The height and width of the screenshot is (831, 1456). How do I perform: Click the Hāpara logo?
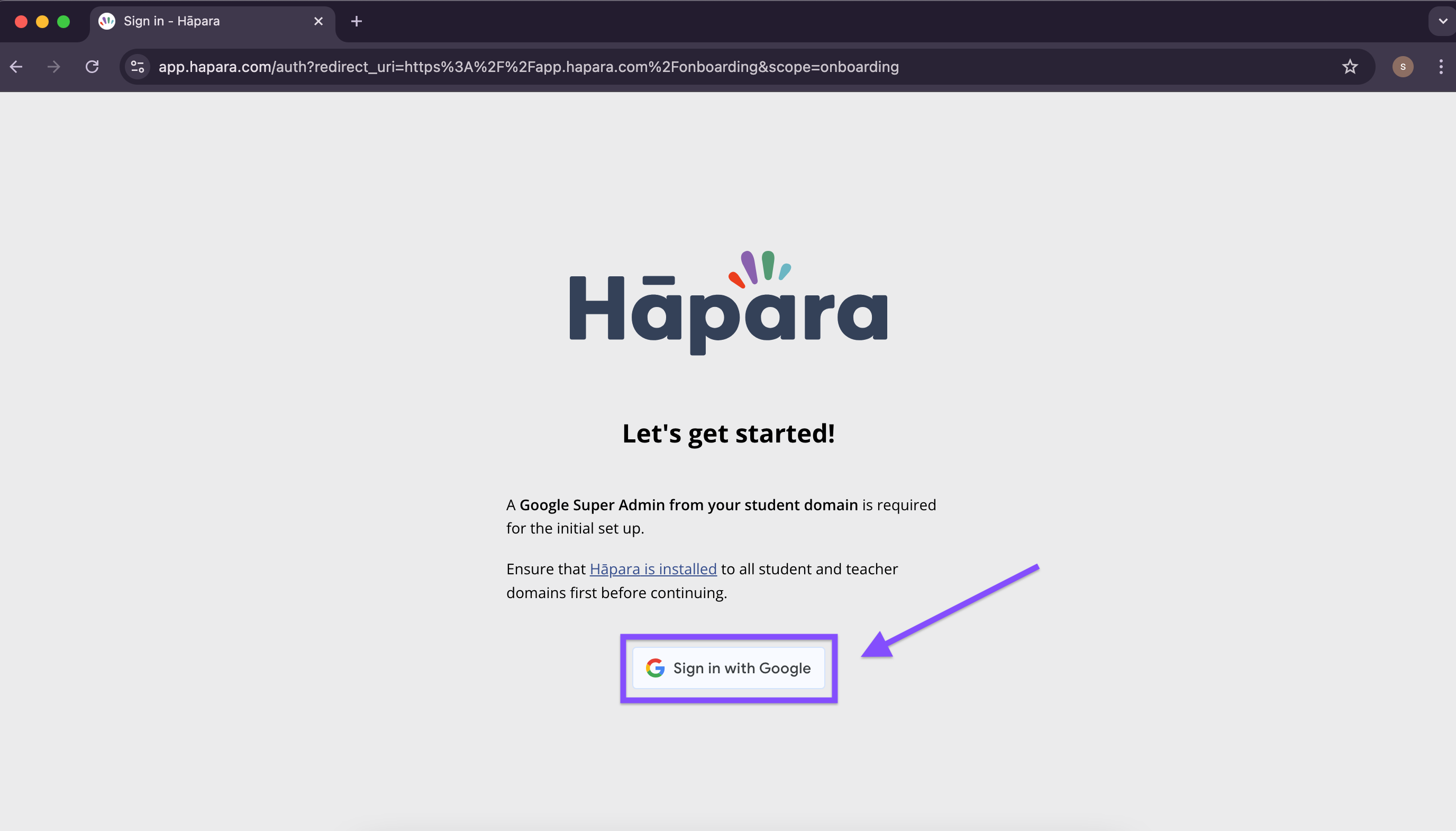click(729, 302)
